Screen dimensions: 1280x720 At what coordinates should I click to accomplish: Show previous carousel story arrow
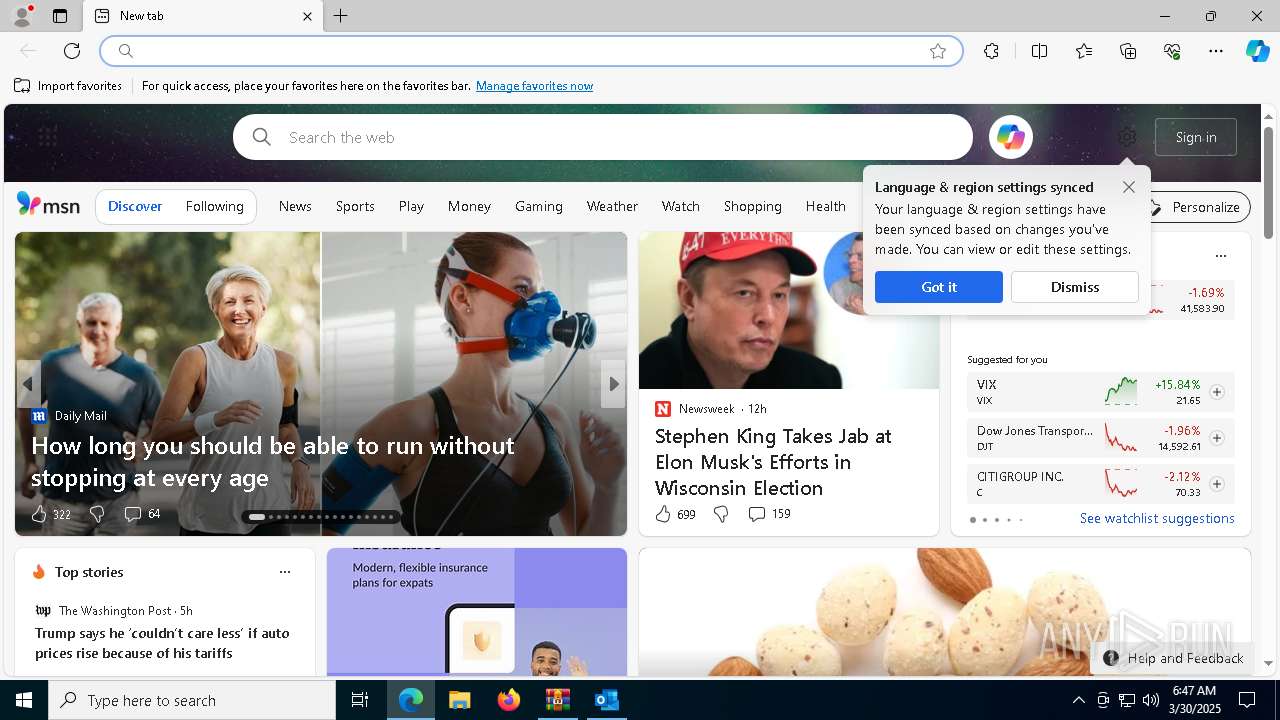point(28,384)
